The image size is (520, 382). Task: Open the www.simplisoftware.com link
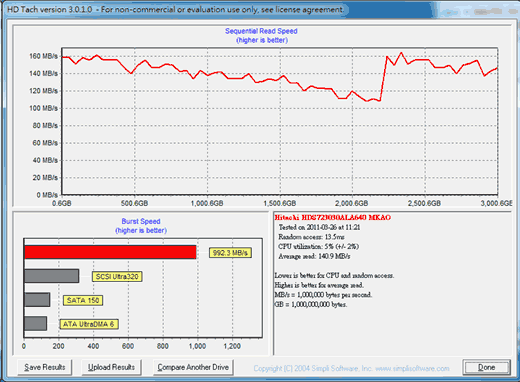412,368
